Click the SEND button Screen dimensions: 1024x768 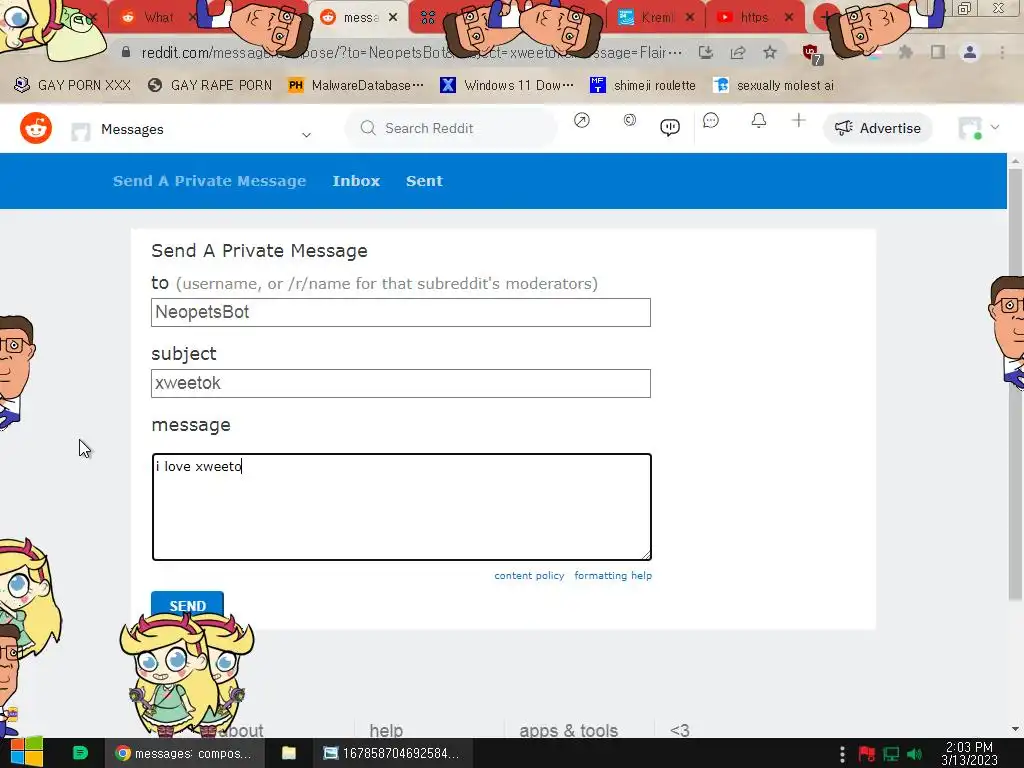[187, 605]
